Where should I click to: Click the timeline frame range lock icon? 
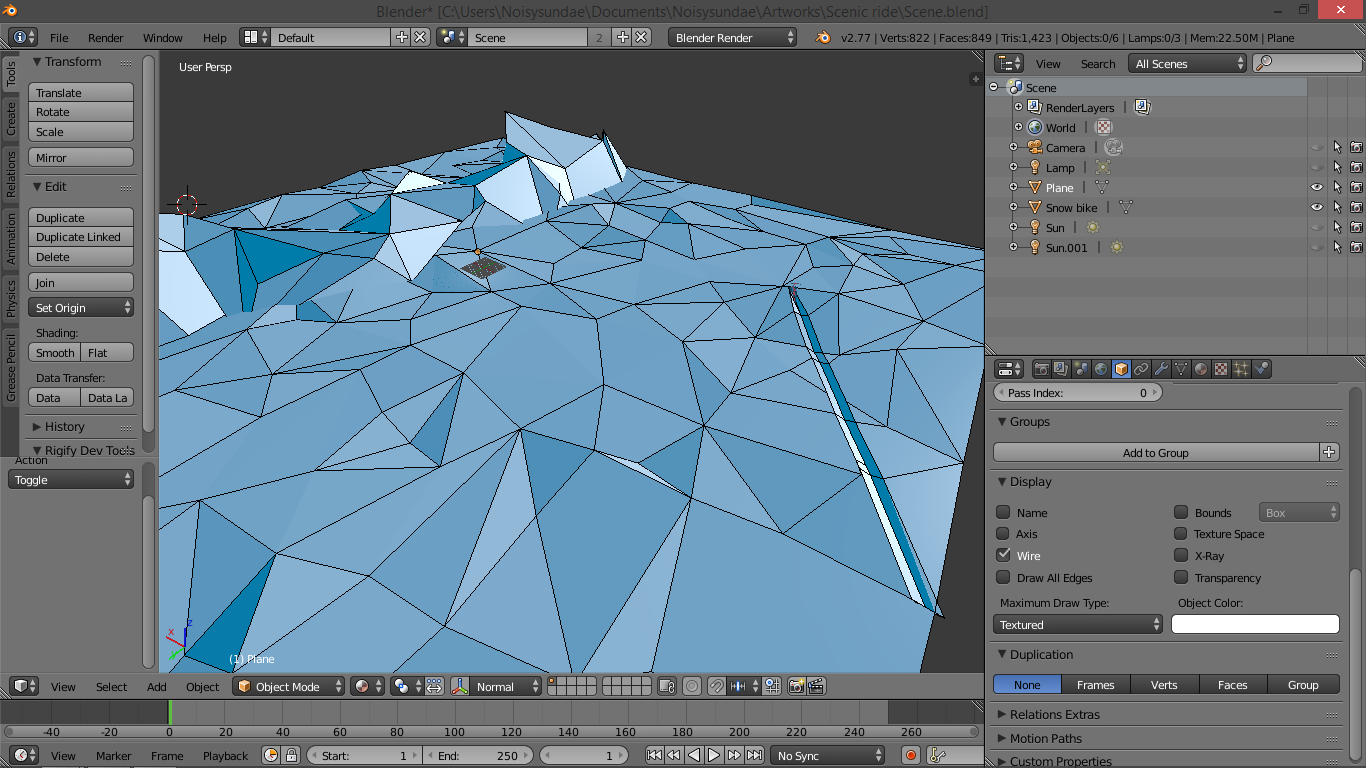[x=291, y=755]
